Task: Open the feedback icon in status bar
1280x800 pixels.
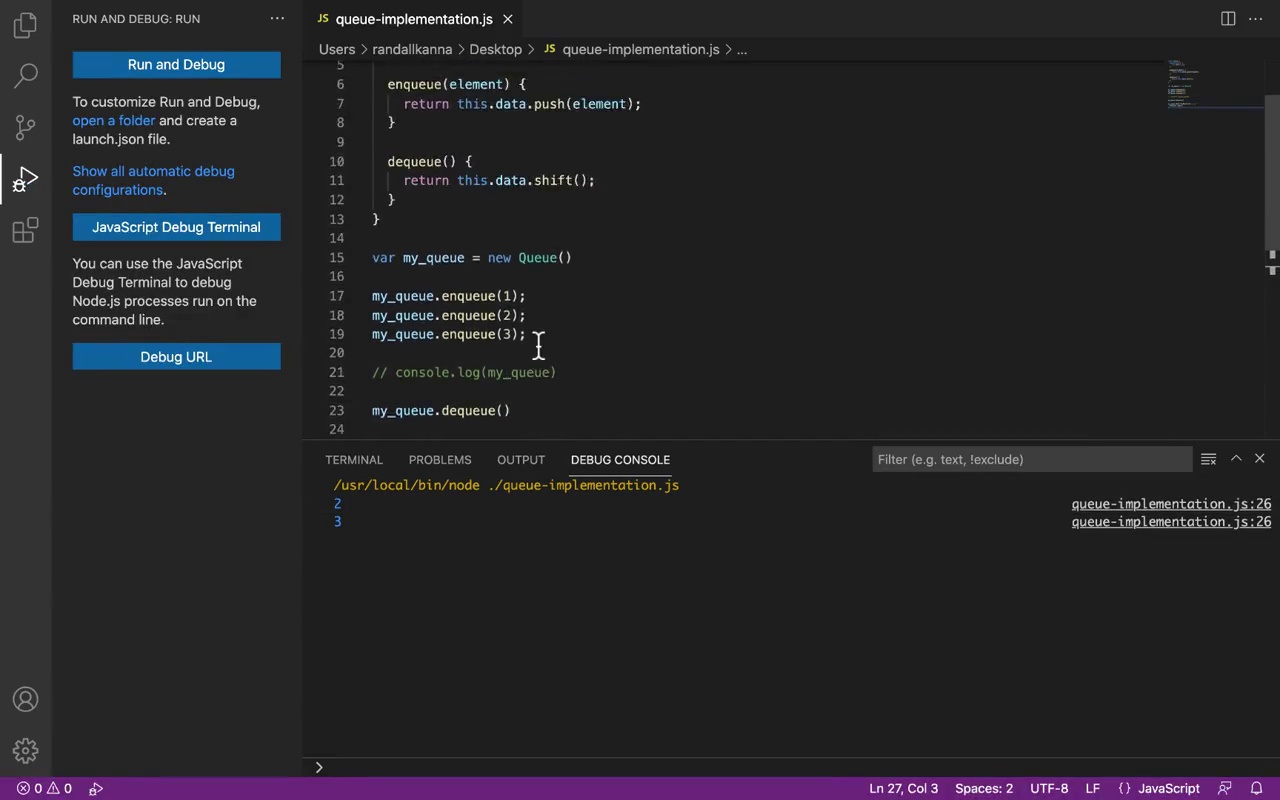Action: (1223, 788)
